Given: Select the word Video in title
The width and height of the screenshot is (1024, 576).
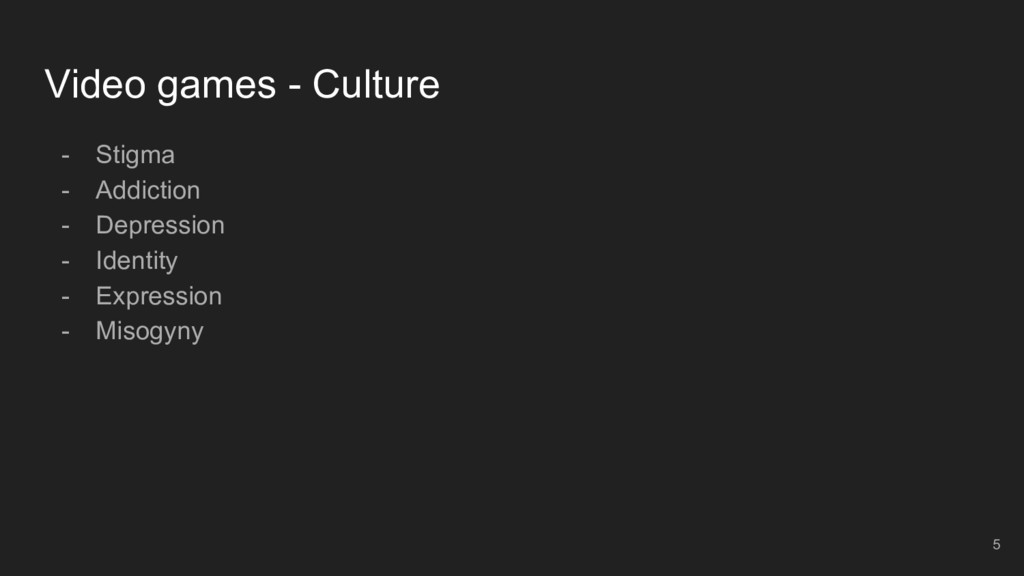Looking at the screenshot, I should 95,84.
